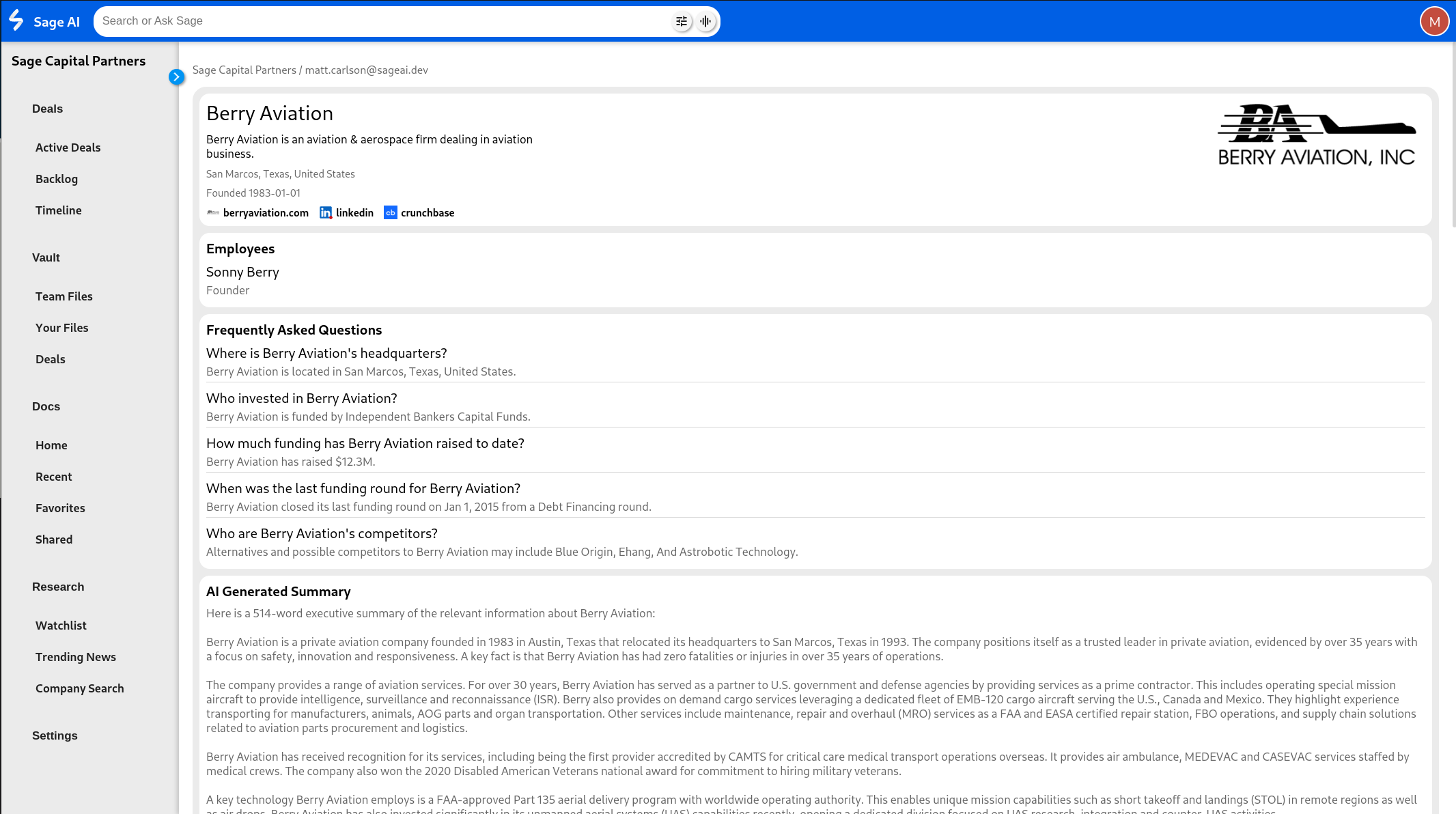Screen dimensions: 1456x814
Task: Open Company Search page
Action: point(80,688)
